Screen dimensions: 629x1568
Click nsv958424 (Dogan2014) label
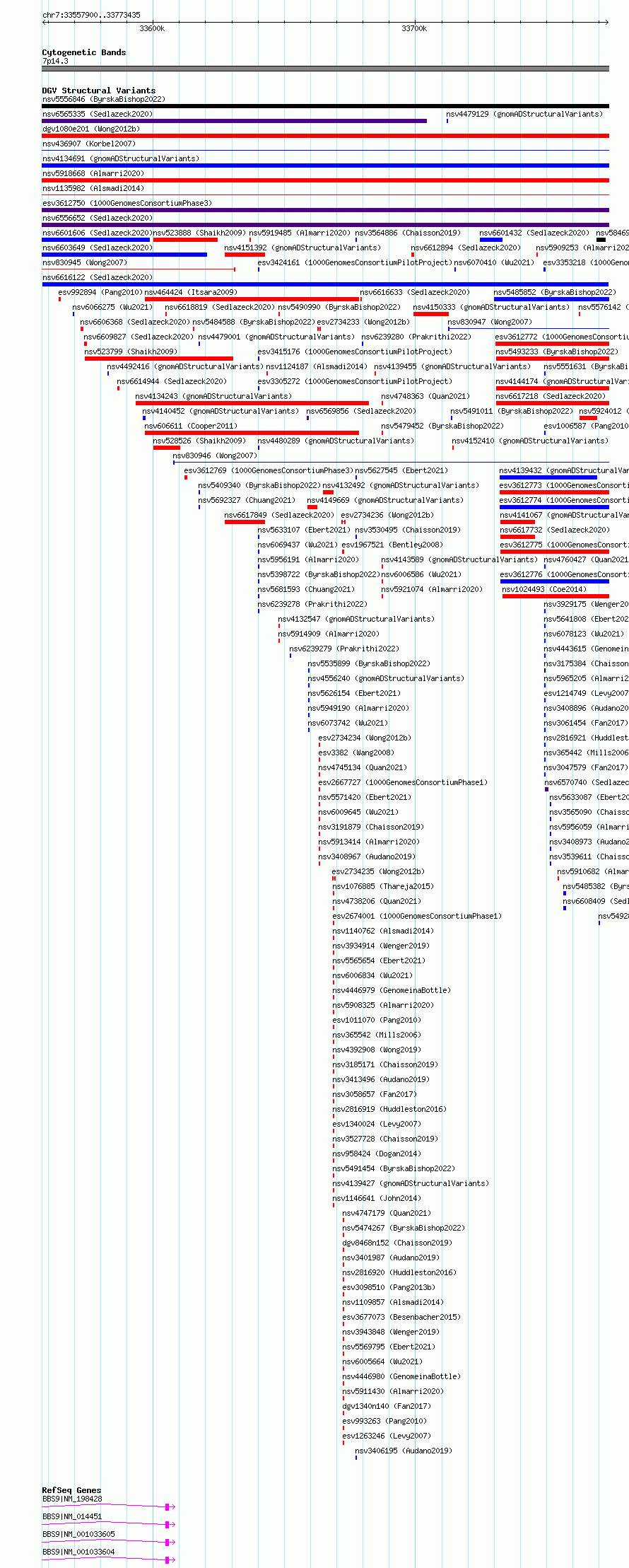click(x=377, y=1154)
